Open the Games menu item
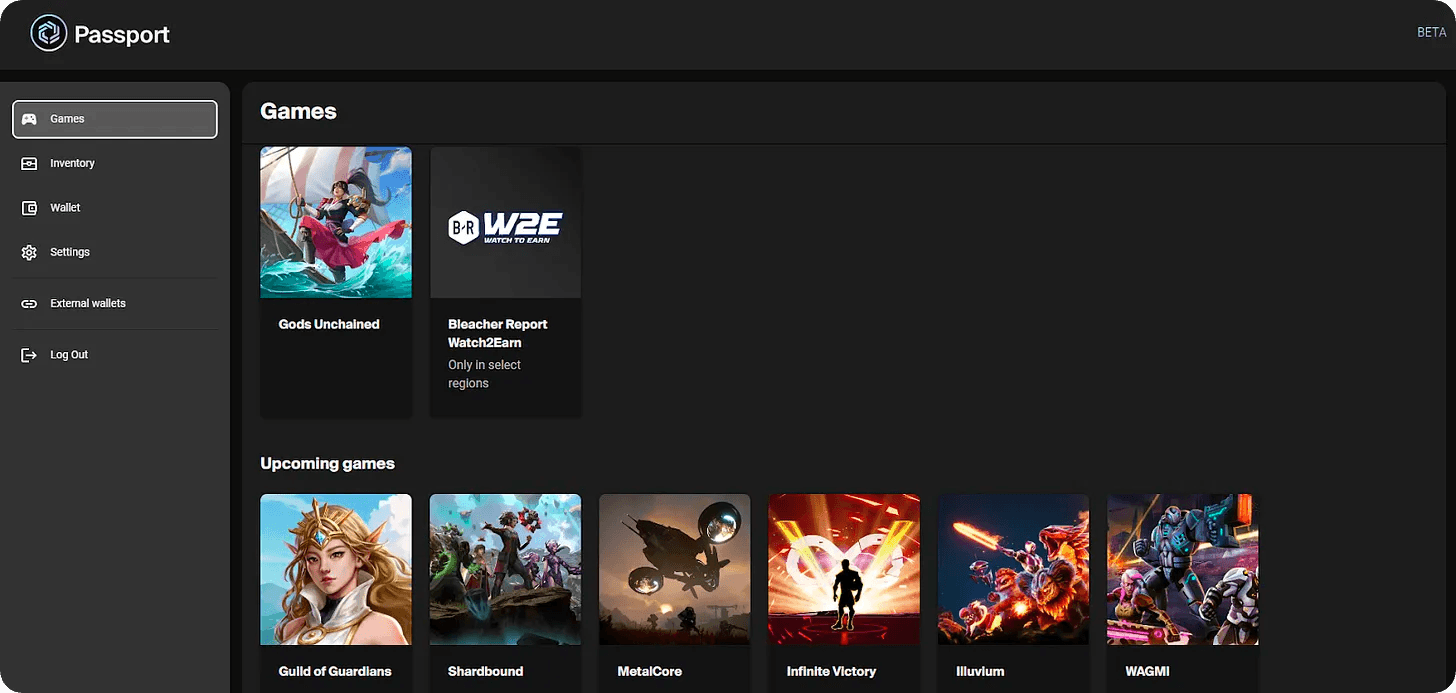Viewport: 1456px width, 693px height. [115, 119]
